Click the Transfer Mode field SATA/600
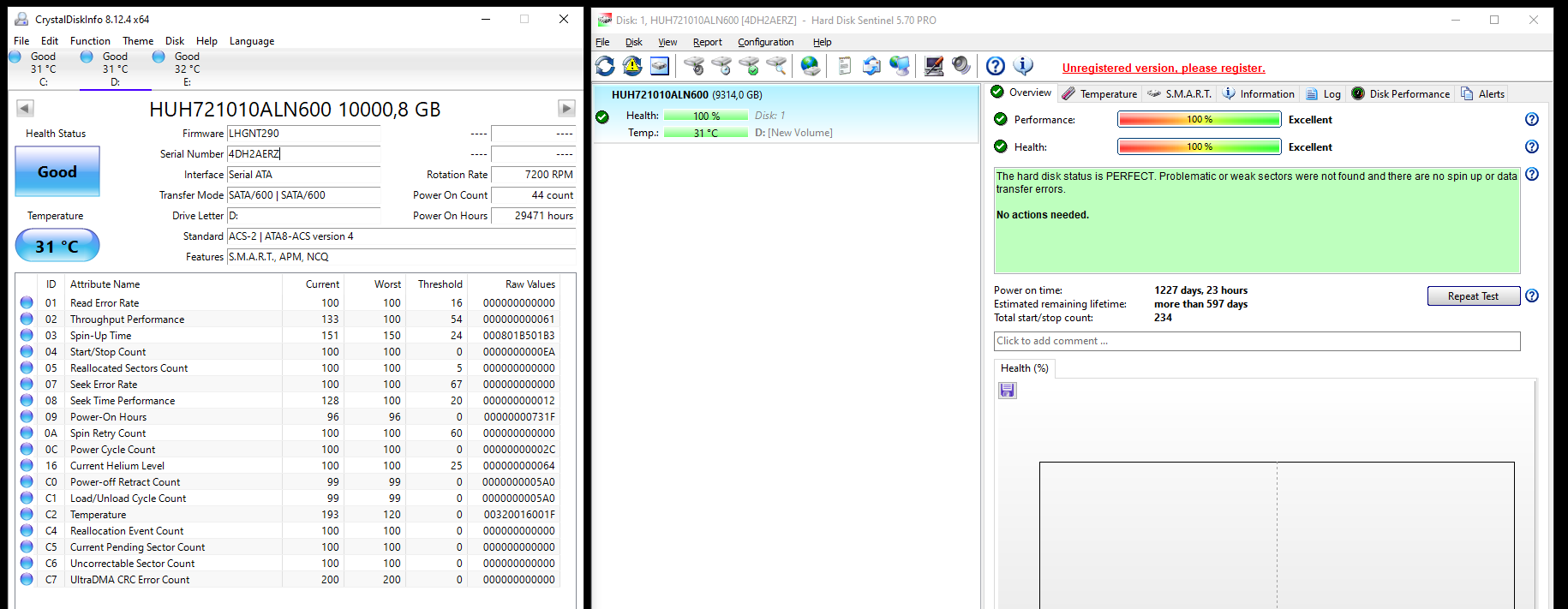The height and width of the screenshot is (609, 1568). tap(303, 195)
